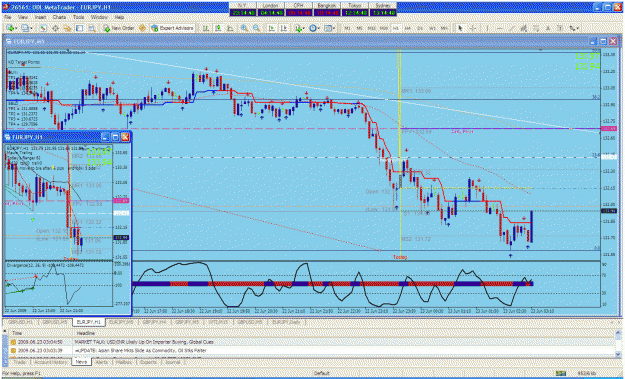The width and height of the screenshot is (625, 379).
Task: Toggle chart shift button
Action: pos(284,28)
